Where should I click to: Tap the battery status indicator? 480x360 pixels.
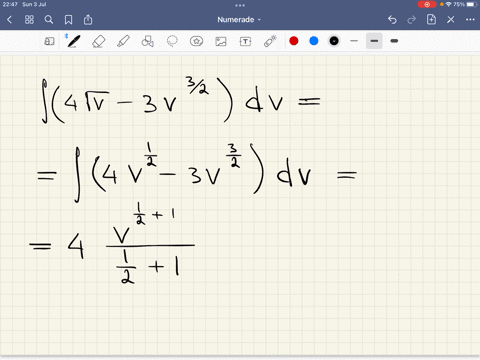point(472,4)
